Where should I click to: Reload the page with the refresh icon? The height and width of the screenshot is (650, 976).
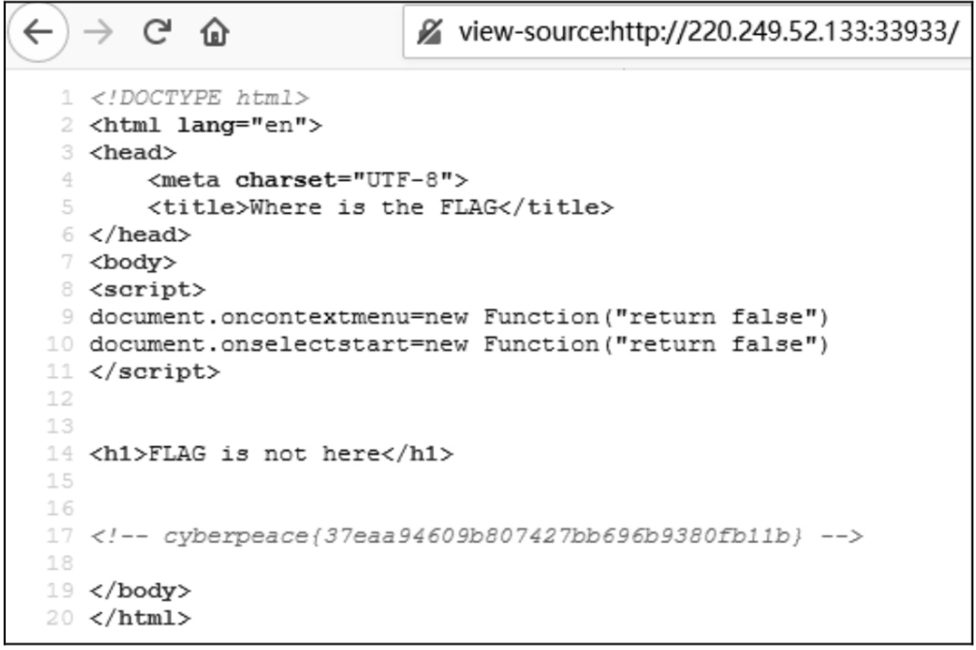157,32
